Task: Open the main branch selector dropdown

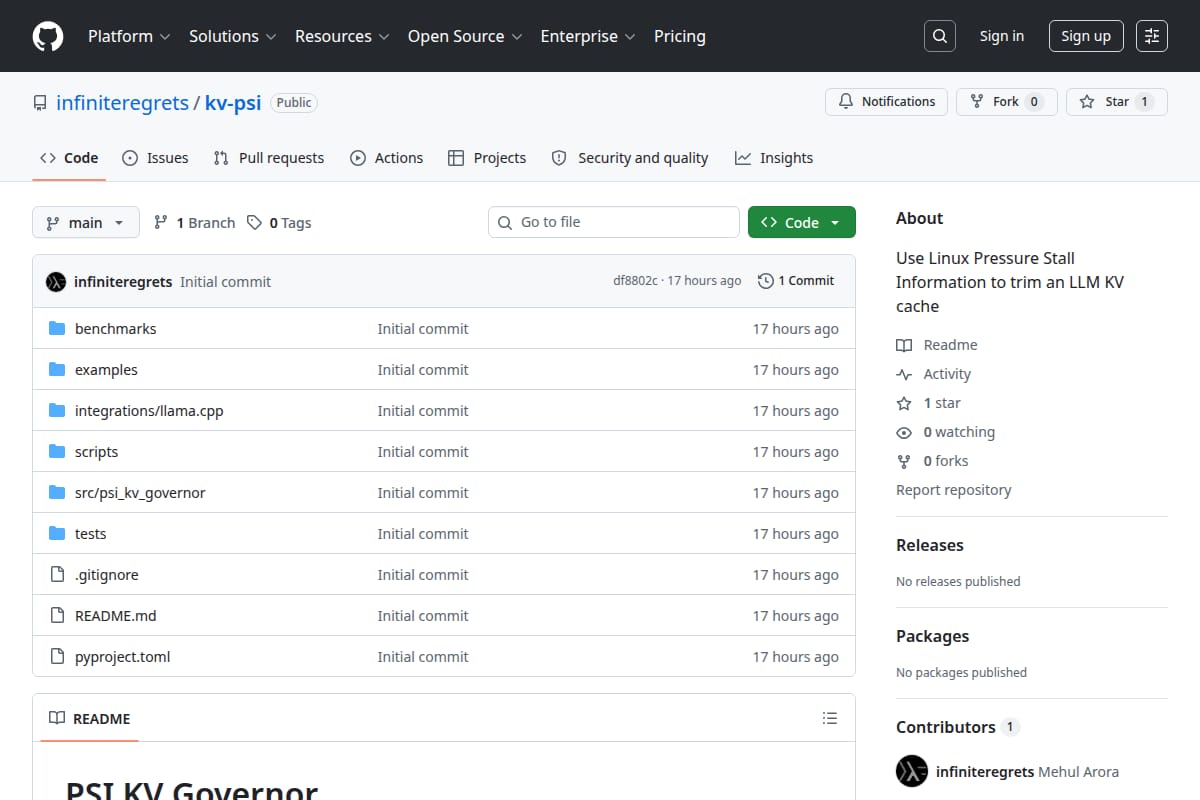Action: click(x=85, y=223)
